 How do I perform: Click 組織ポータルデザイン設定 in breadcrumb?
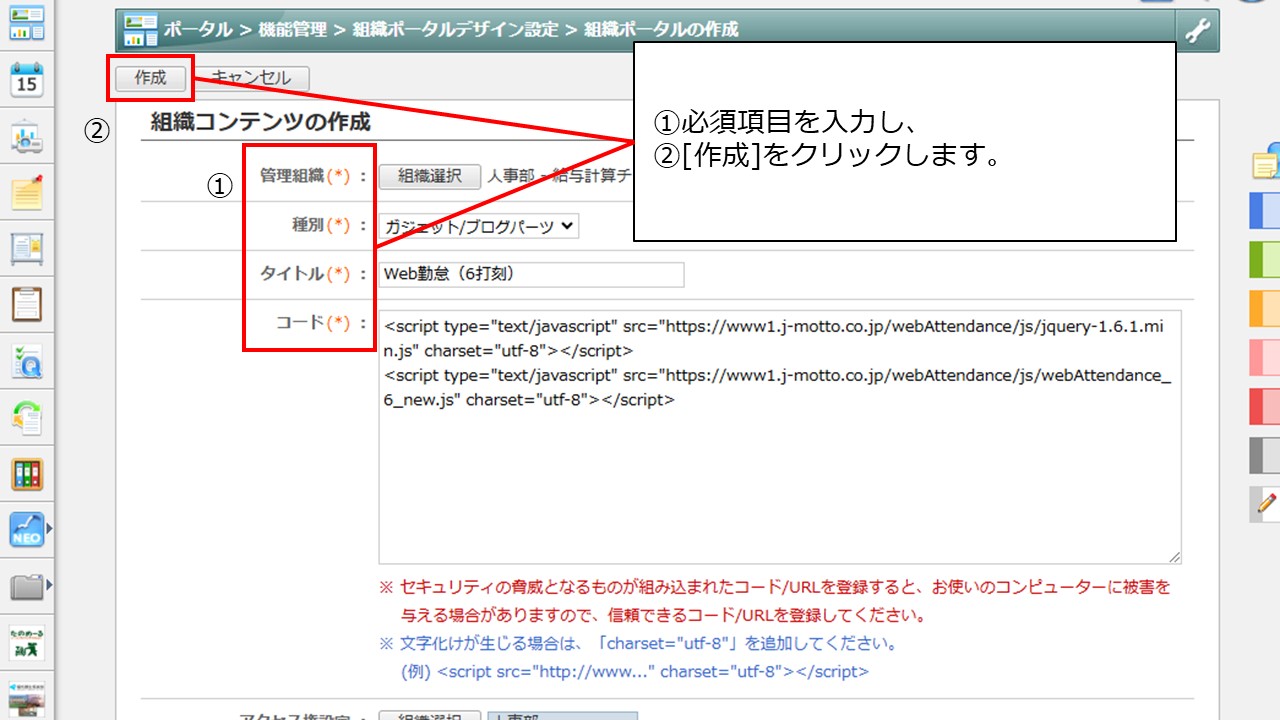click(455, 30)
